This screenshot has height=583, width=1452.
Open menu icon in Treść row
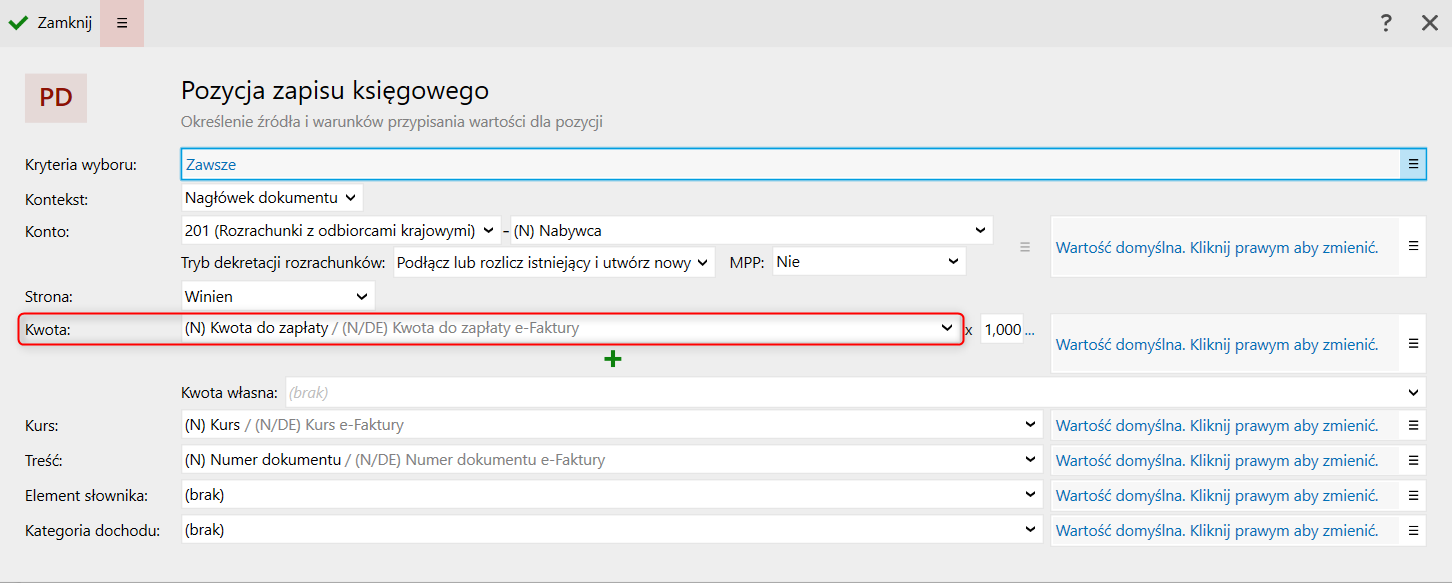pos(1413,460)
